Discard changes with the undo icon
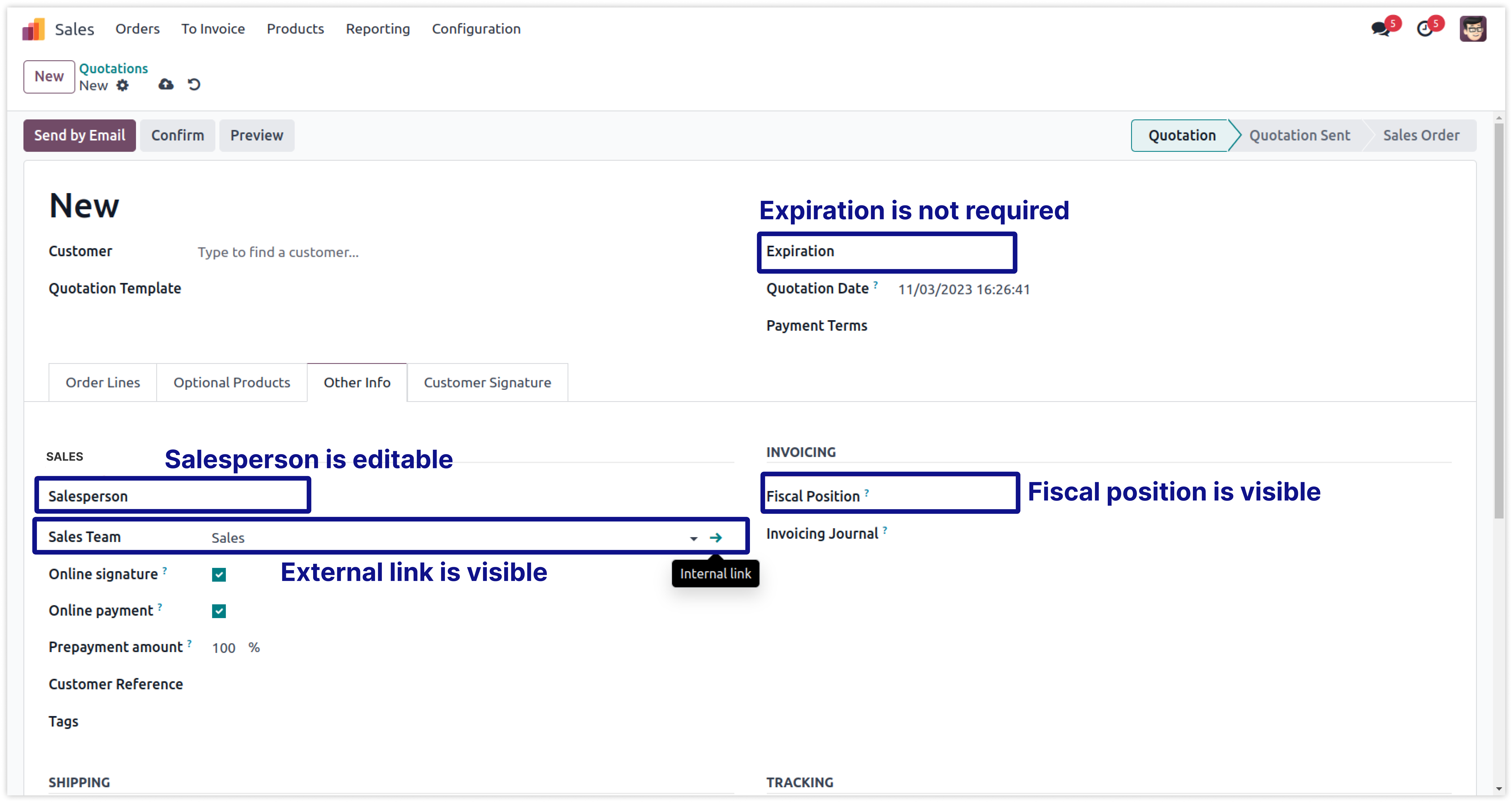The image size is (1512, 804). click(x=194, y=84)
